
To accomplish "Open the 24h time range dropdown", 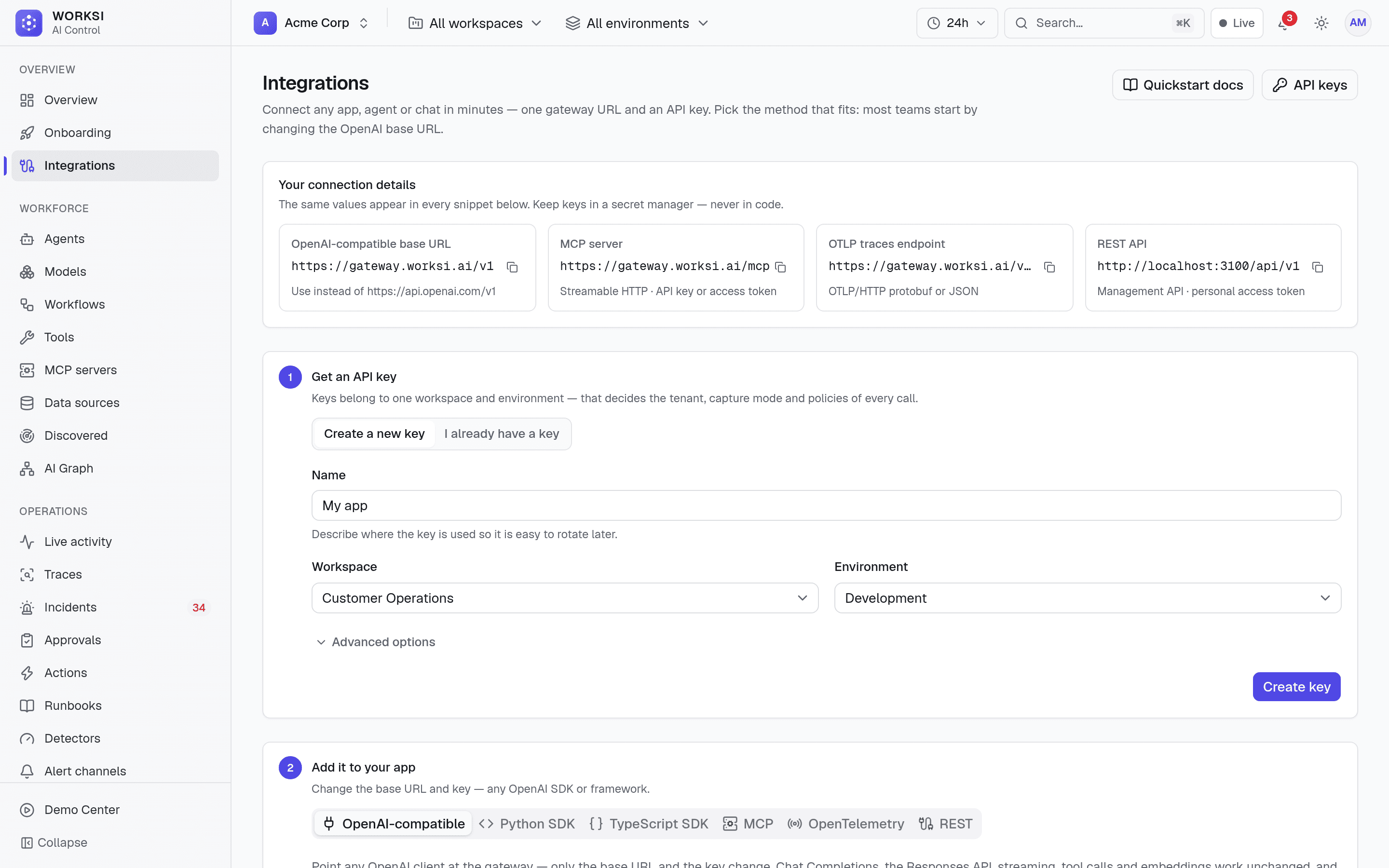I will (x=957, y=23).
